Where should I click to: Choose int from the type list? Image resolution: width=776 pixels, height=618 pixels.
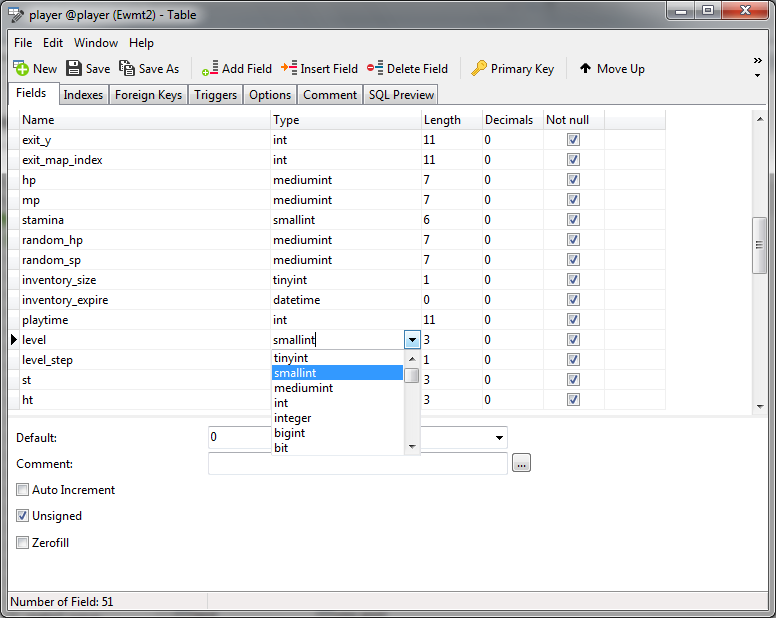[x=338, y=403]
